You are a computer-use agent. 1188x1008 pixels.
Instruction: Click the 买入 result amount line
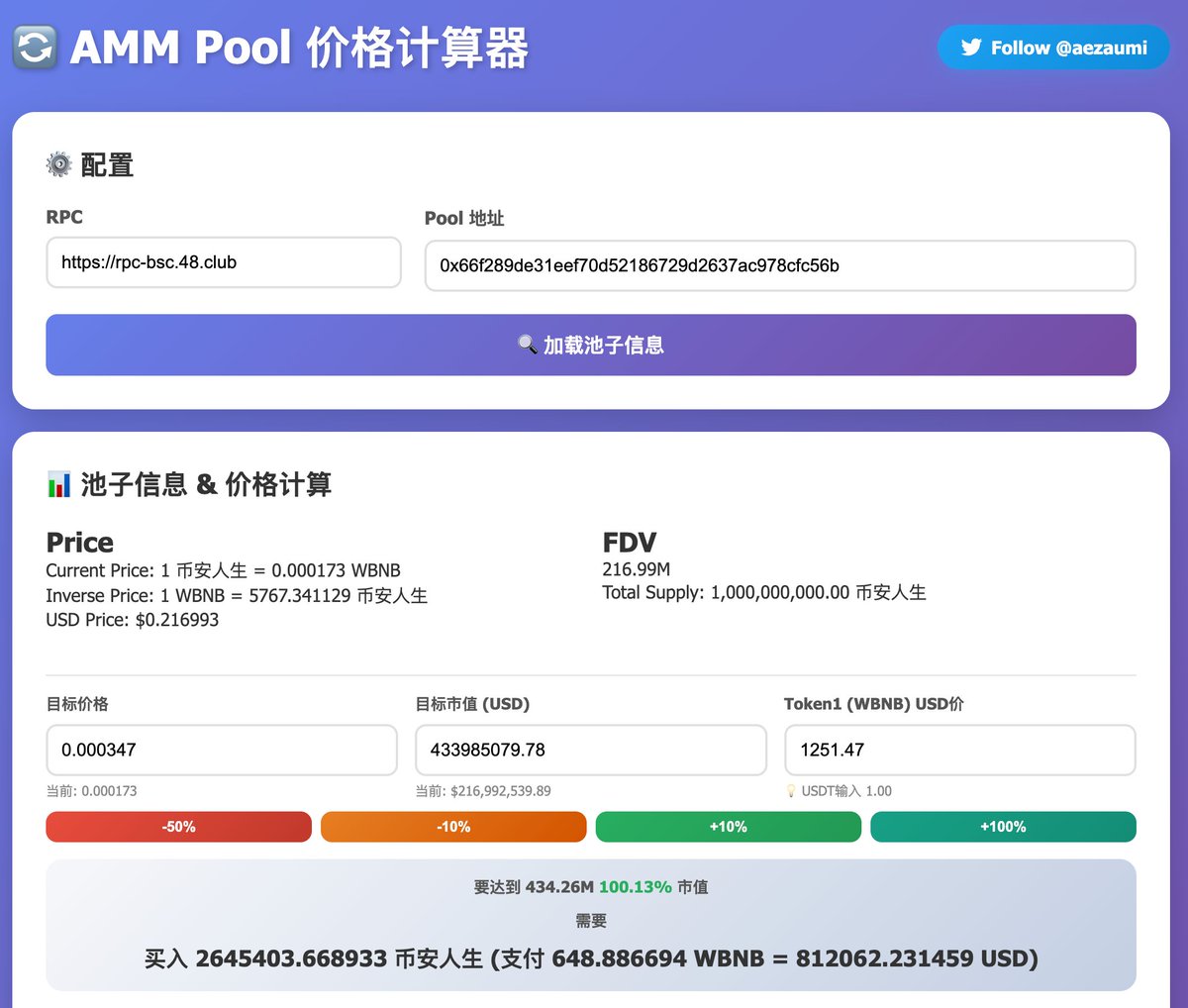tap(591, 958)
